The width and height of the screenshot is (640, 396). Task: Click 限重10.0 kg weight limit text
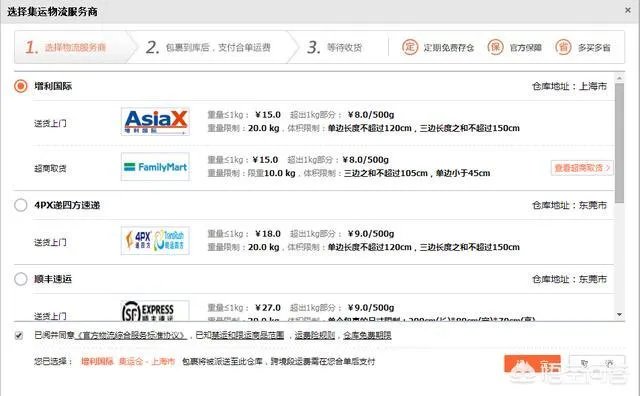pyautogui.click(x=271, y=173)
